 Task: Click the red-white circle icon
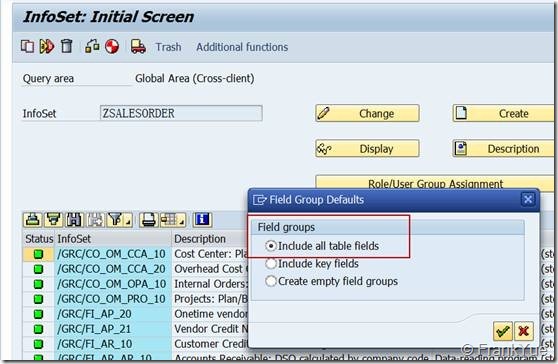click(112, 47)
